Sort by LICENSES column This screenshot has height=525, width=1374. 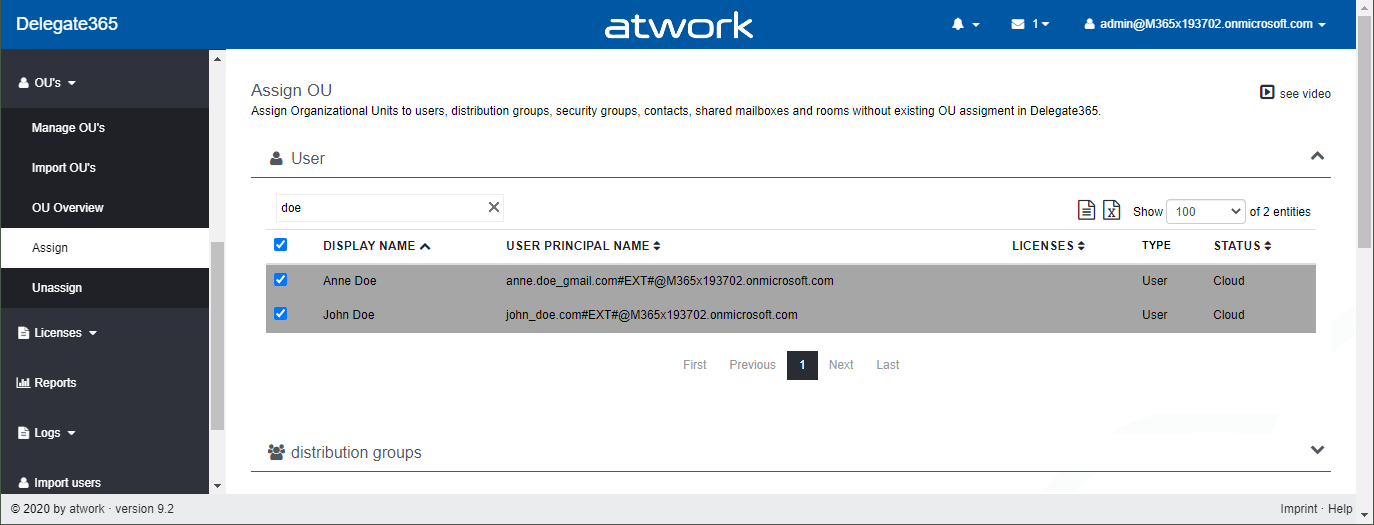tap(1048, 246)
